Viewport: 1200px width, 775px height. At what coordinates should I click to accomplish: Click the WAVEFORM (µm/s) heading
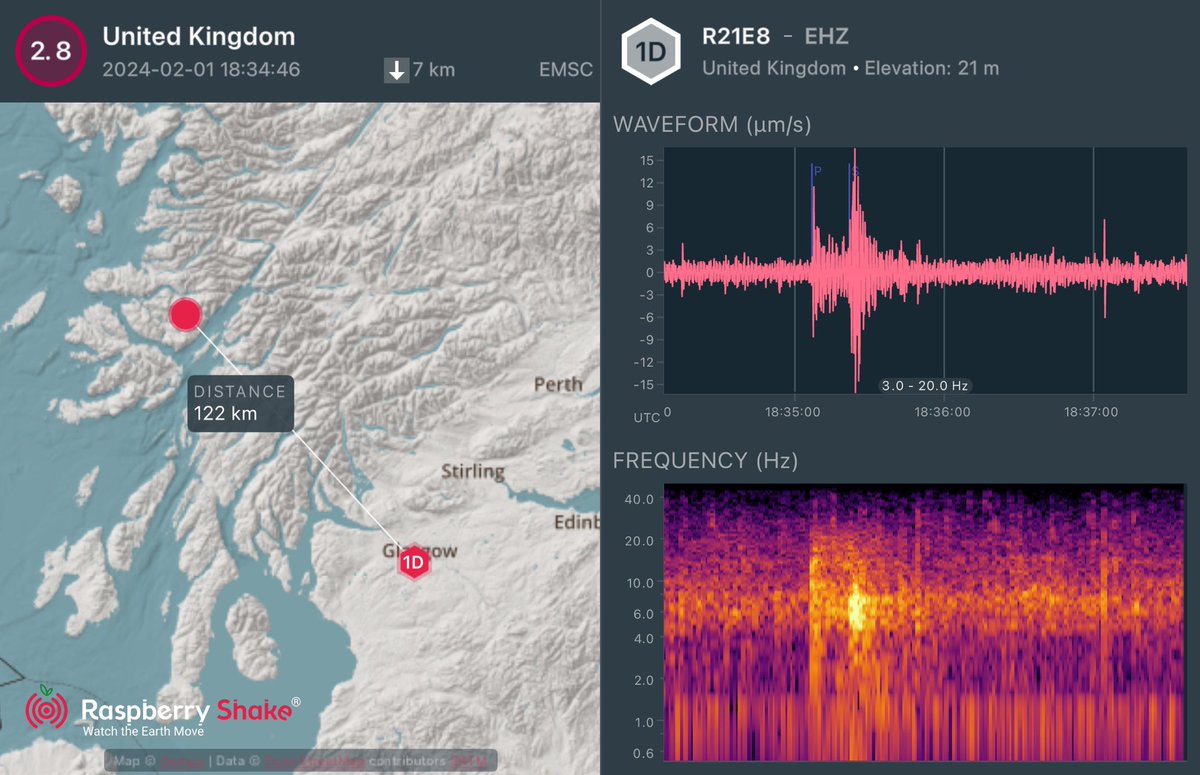point(712,125)
